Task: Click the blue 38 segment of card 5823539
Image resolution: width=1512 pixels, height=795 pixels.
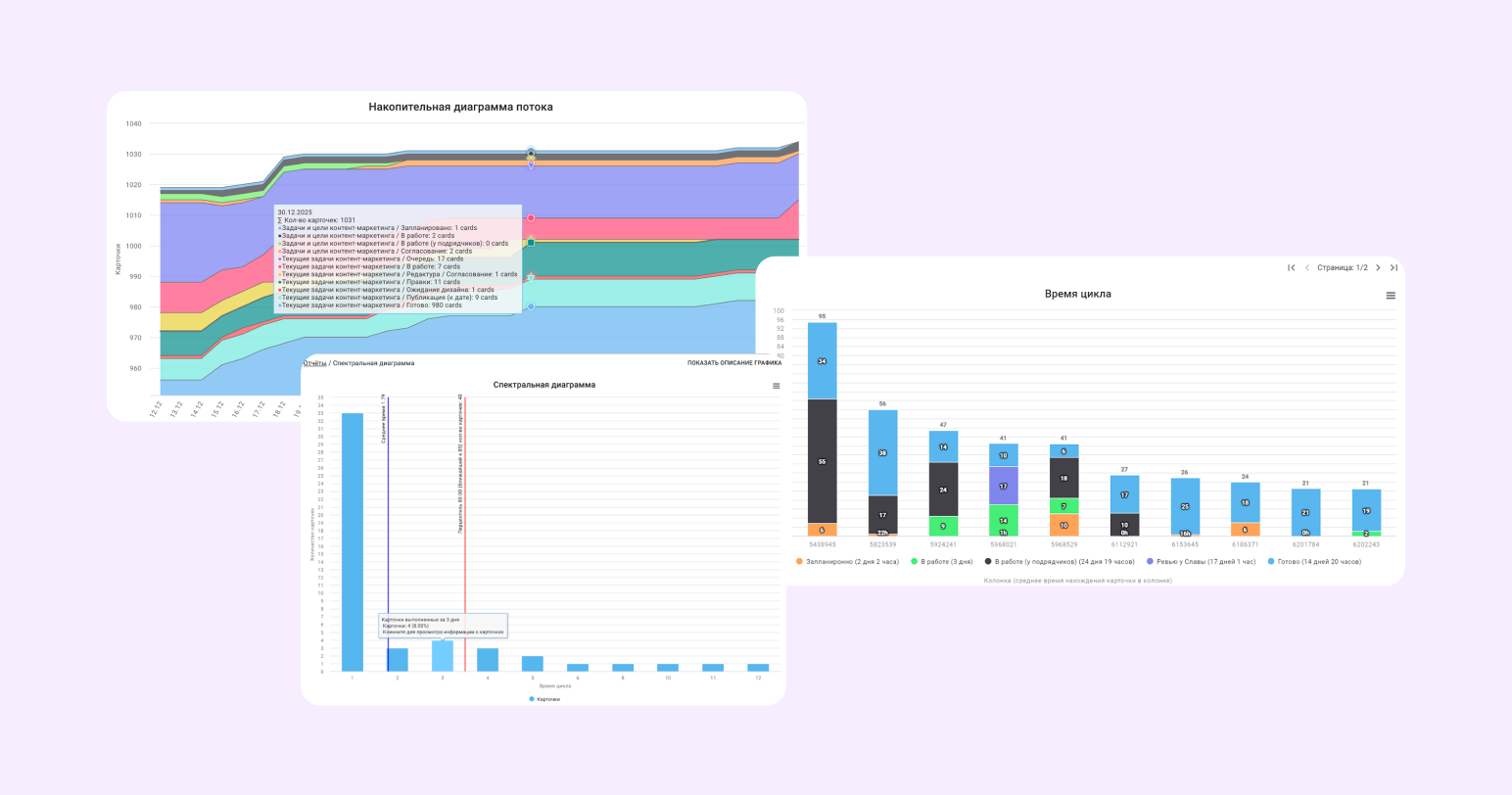Action: [x=882, y=453]
